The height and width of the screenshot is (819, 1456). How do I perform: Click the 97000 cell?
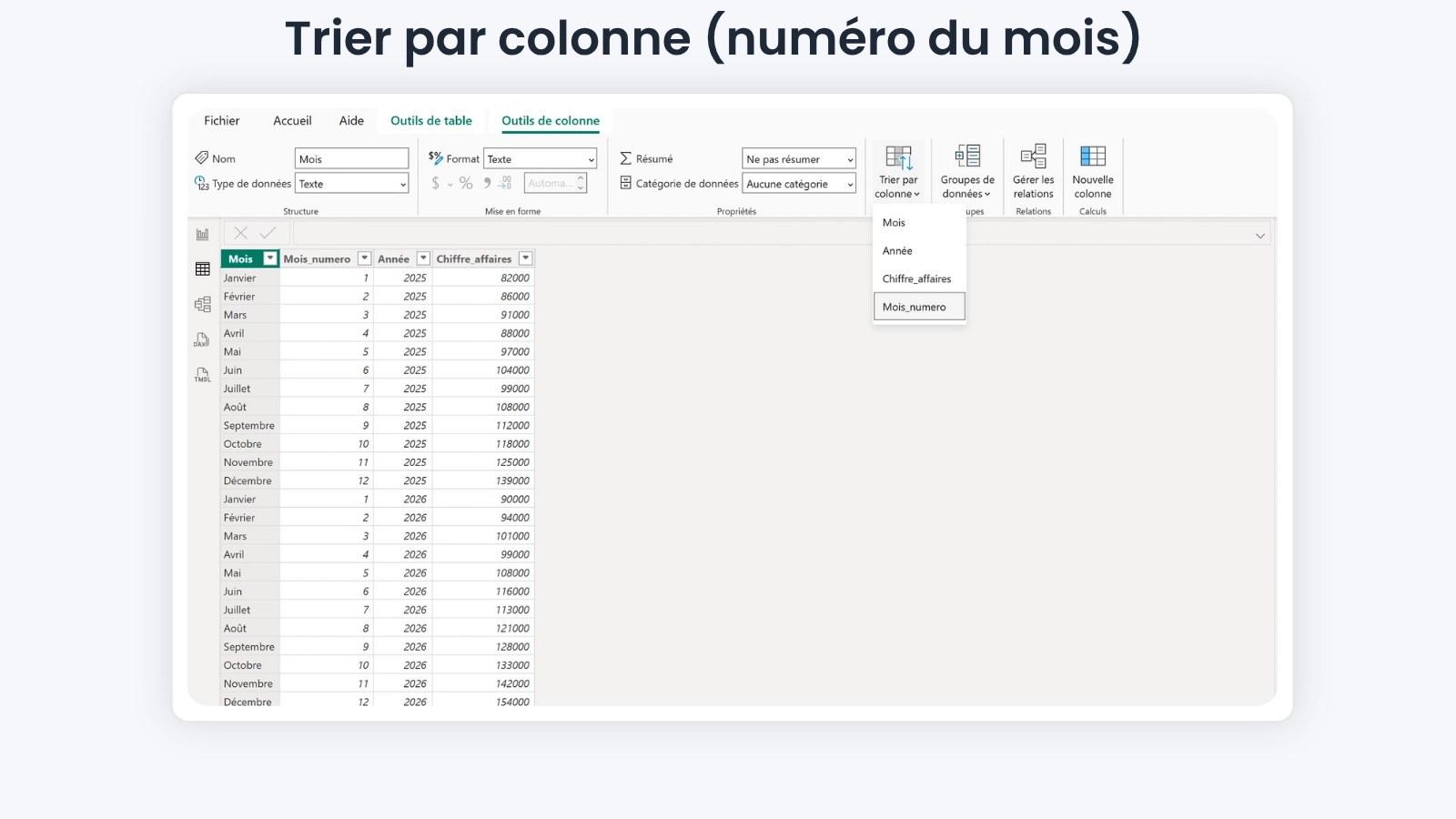tap(483, 352)
